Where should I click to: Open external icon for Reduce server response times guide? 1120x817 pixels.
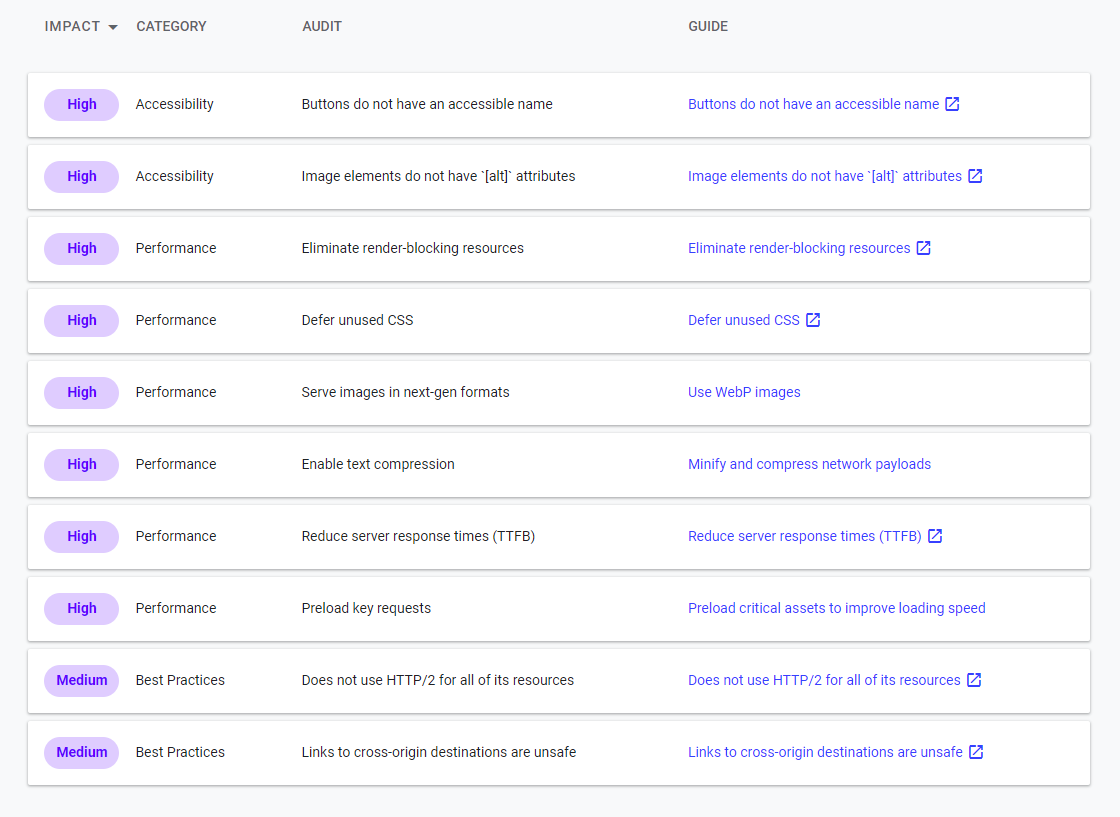[935, 536]
